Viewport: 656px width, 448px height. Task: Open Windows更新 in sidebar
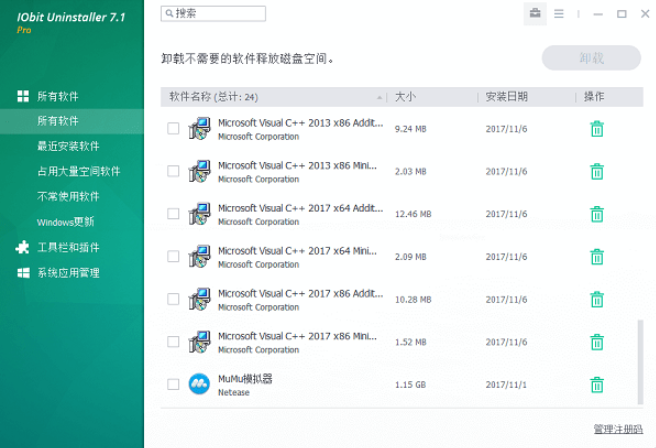tap(65, 222)
